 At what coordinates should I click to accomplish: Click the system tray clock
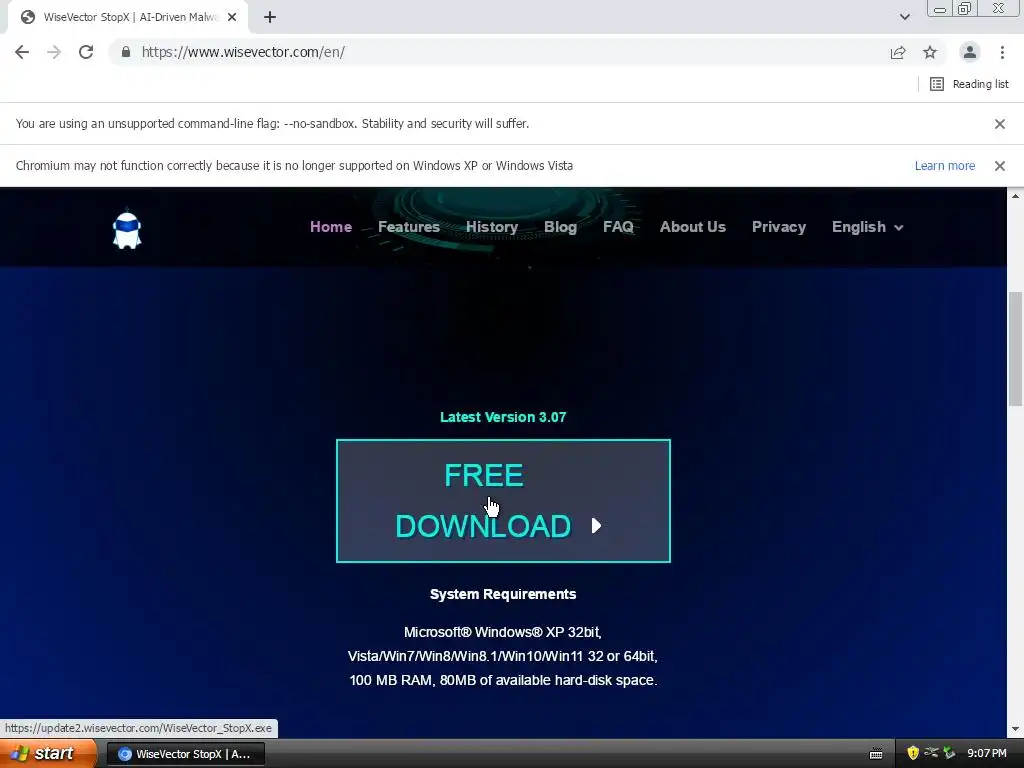tap(987, 754)
